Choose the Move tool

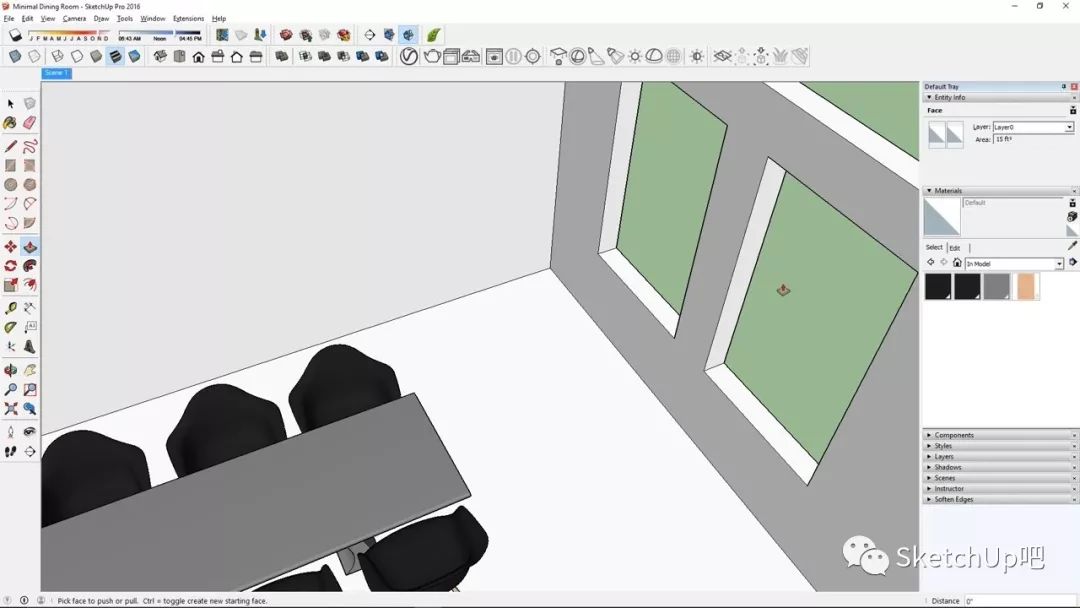pyautogui.click(x=11, y=247)
